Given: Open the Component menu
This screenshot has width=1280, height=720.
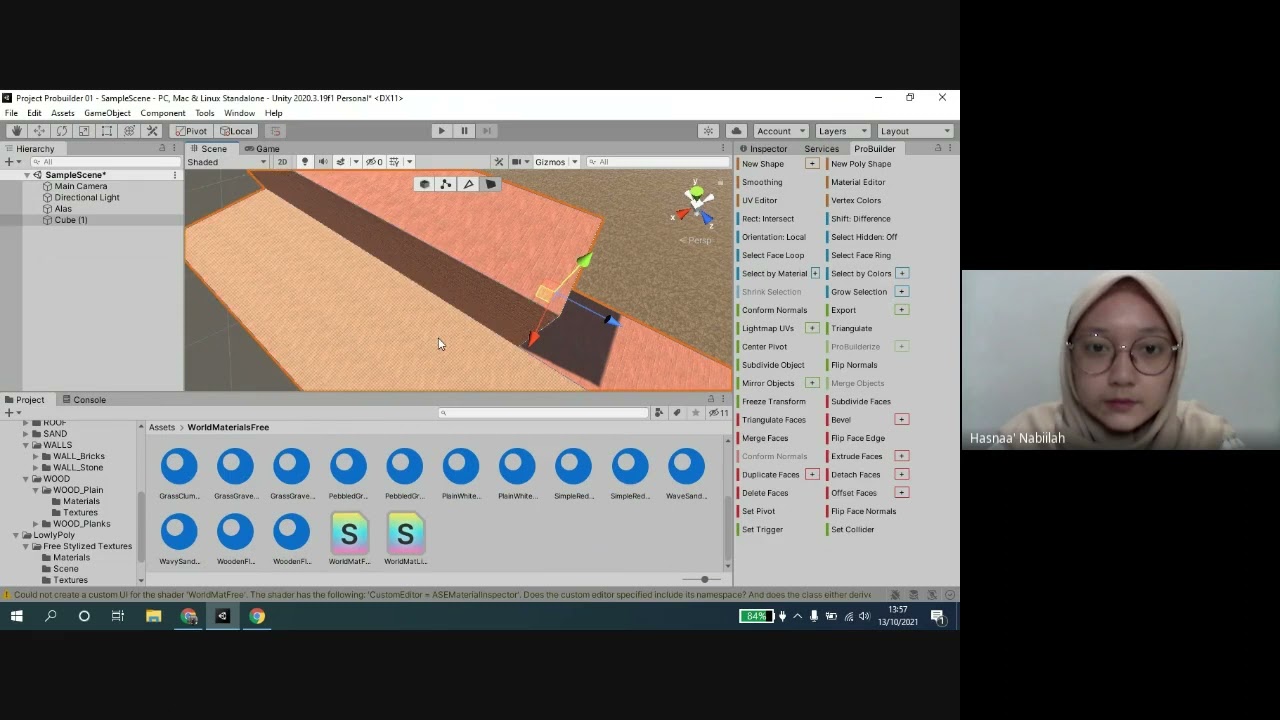Looking at the screenshot, I should [x=163, y=113].
